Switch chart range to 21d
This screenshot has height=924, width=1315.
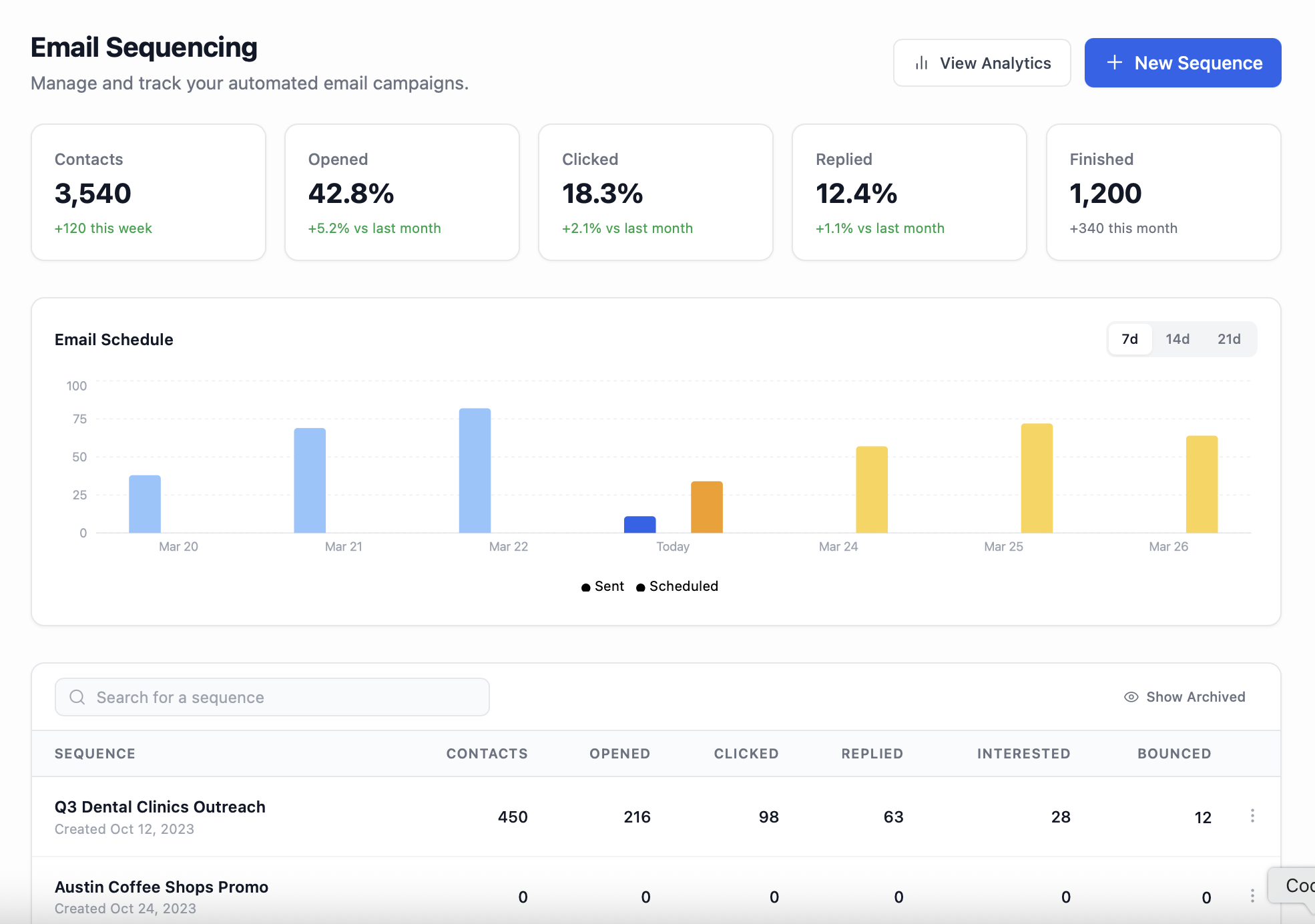click(x=1229, y=339)
